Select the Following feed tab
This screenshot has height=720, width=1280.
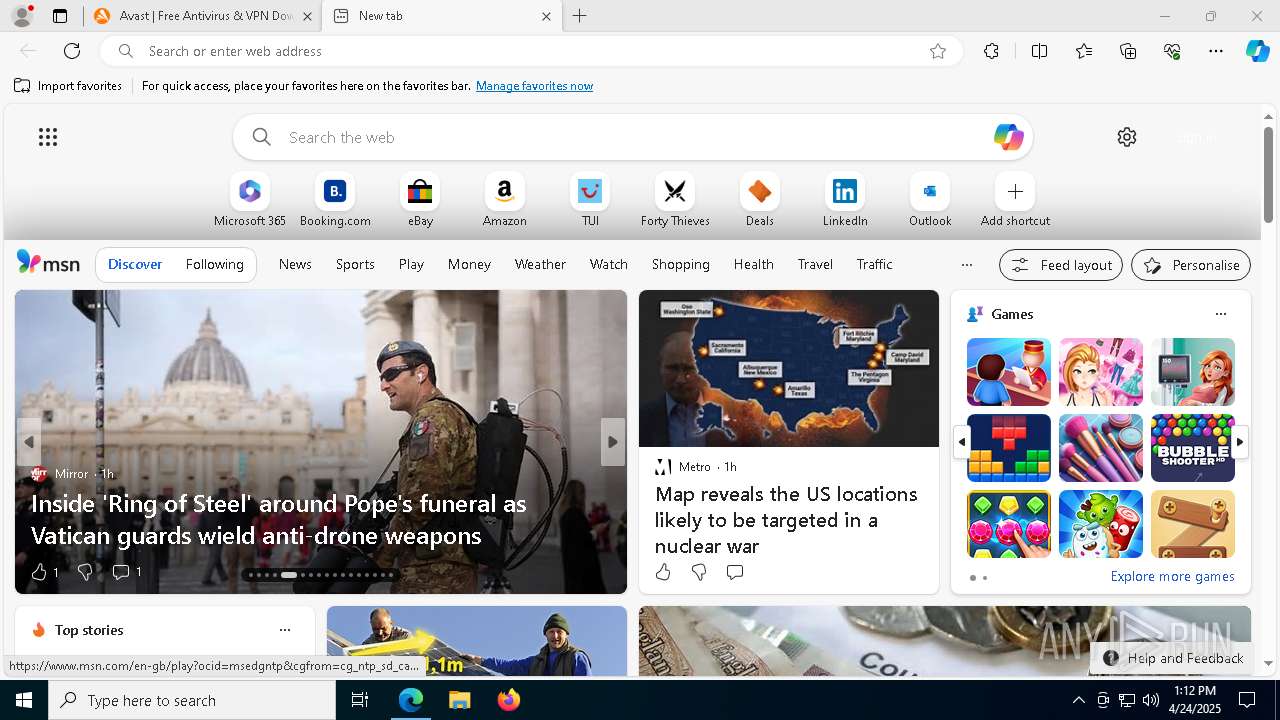pos(214,264)
